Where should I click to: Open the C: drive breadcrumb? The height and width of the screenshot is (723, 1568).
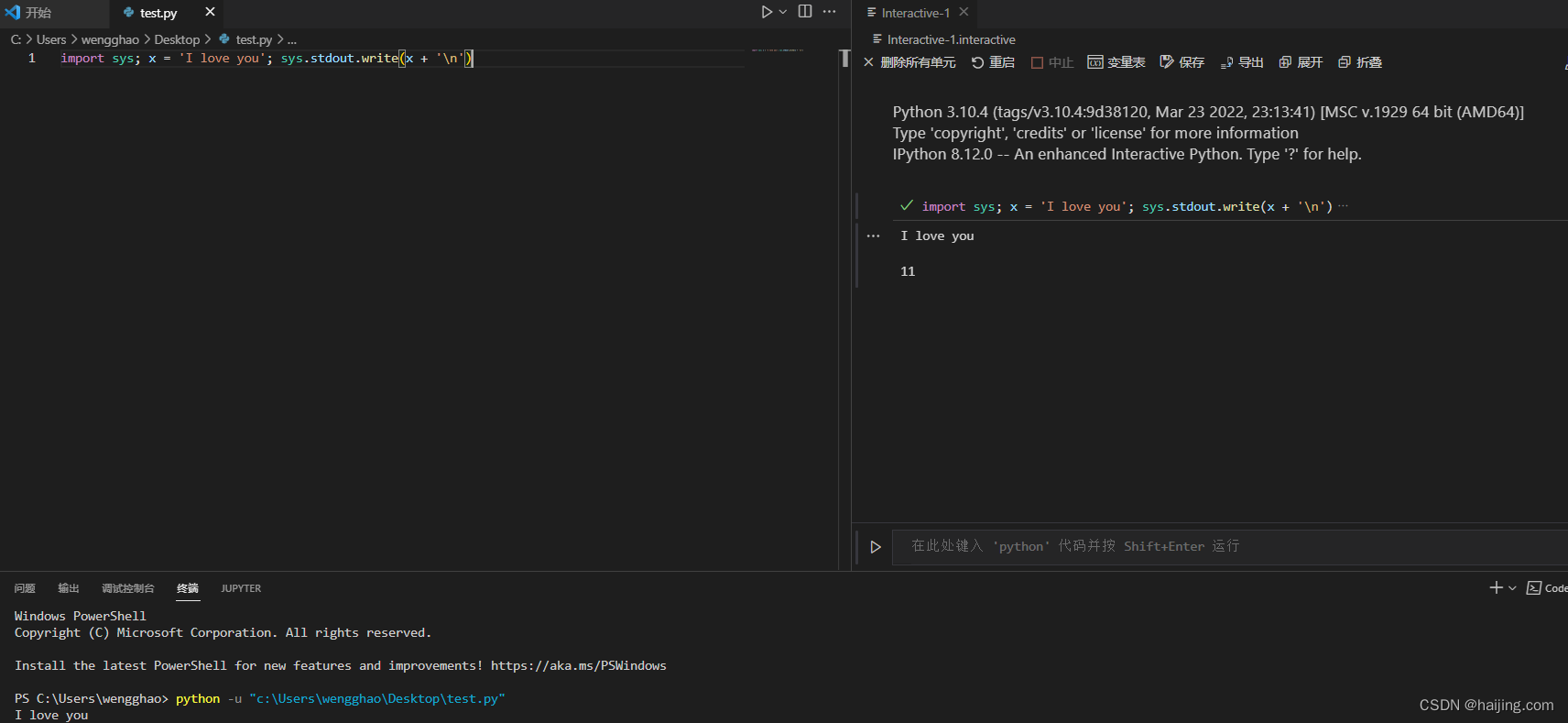pyautogui.click(x=16, y=39)
